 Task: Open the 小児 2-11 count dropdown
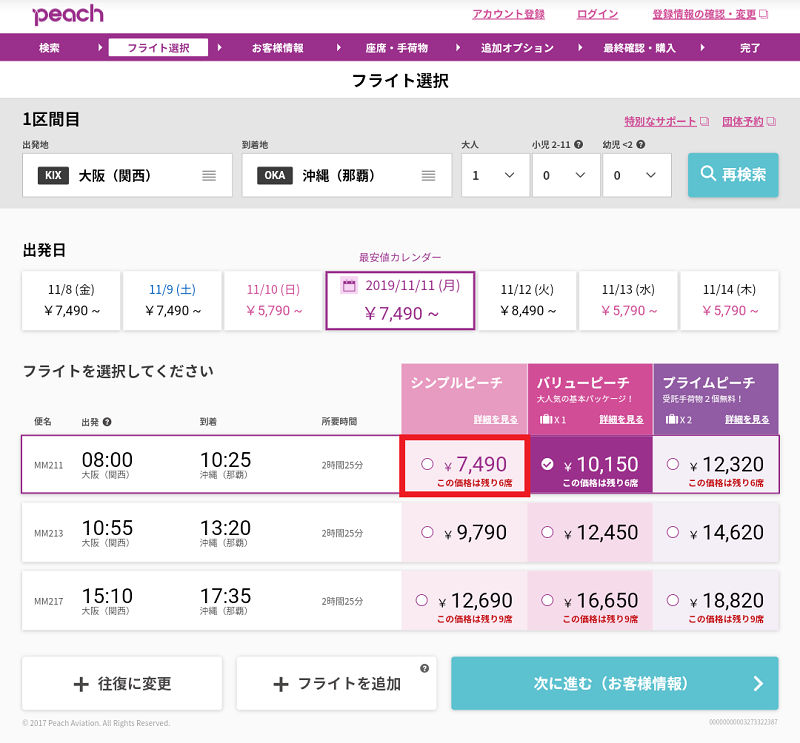coord(566,175)
